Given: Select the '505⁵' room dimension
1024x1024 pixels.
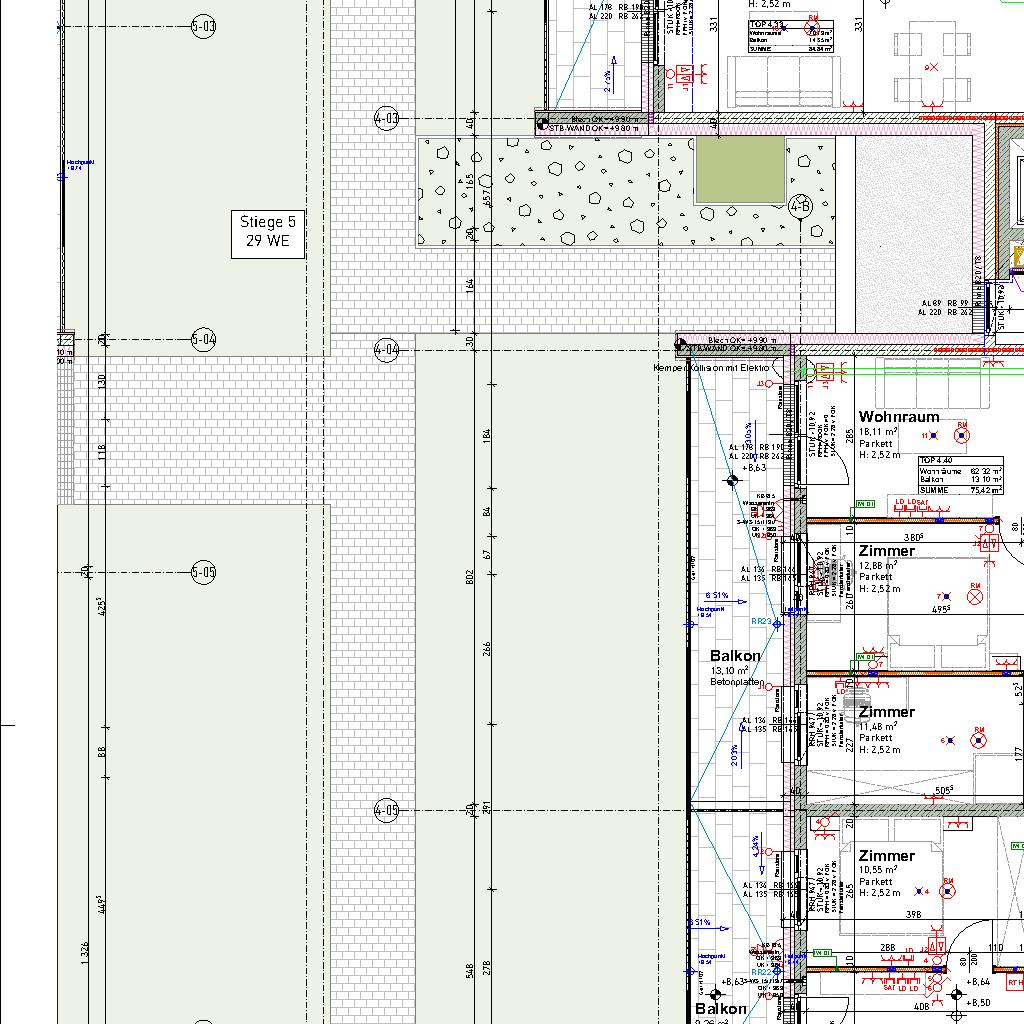Looking at the screenshot, I should click(944, 790).
